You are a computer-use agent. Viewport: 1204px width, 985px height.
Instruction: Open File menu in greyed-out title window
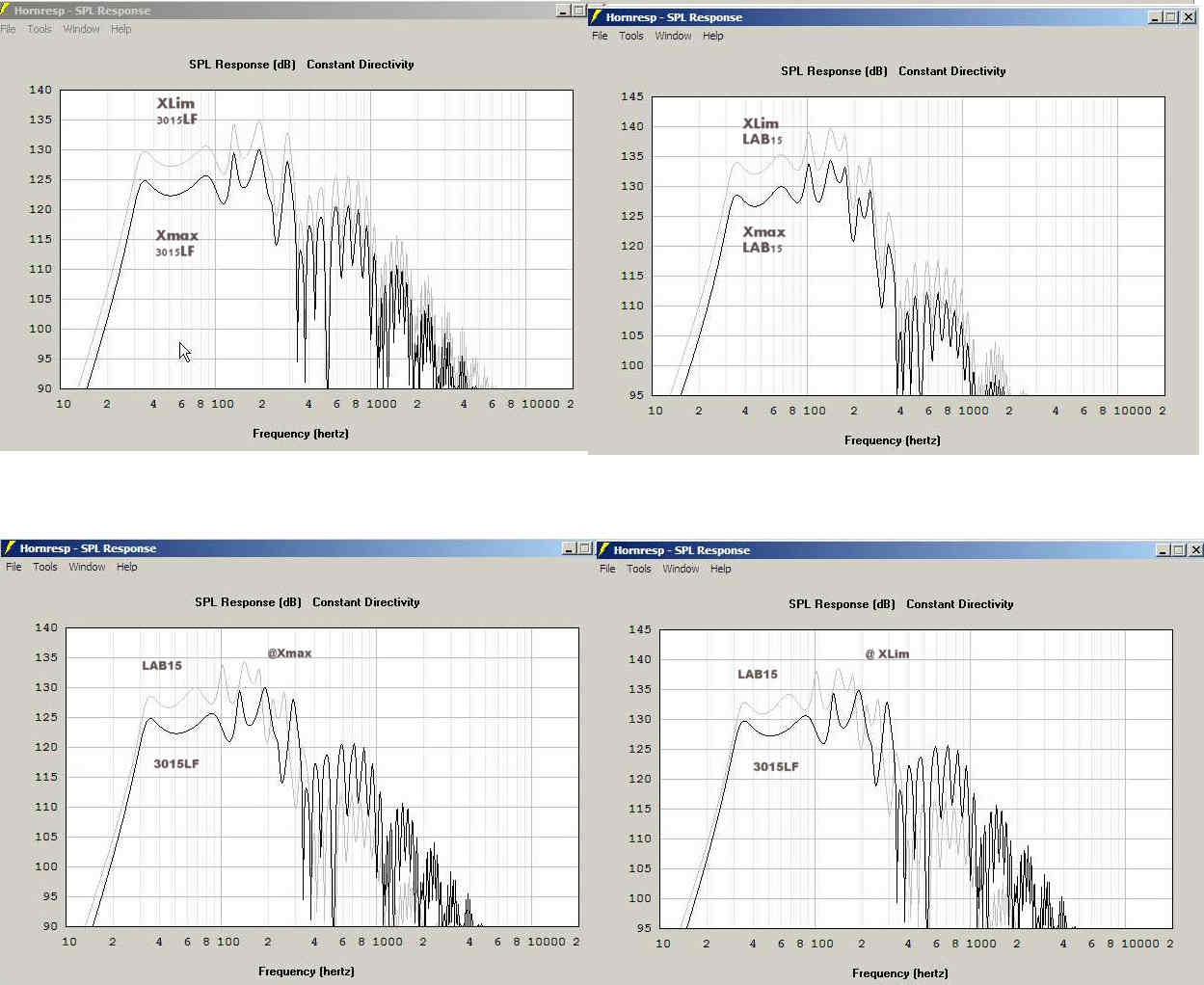[x=9, y=29]
